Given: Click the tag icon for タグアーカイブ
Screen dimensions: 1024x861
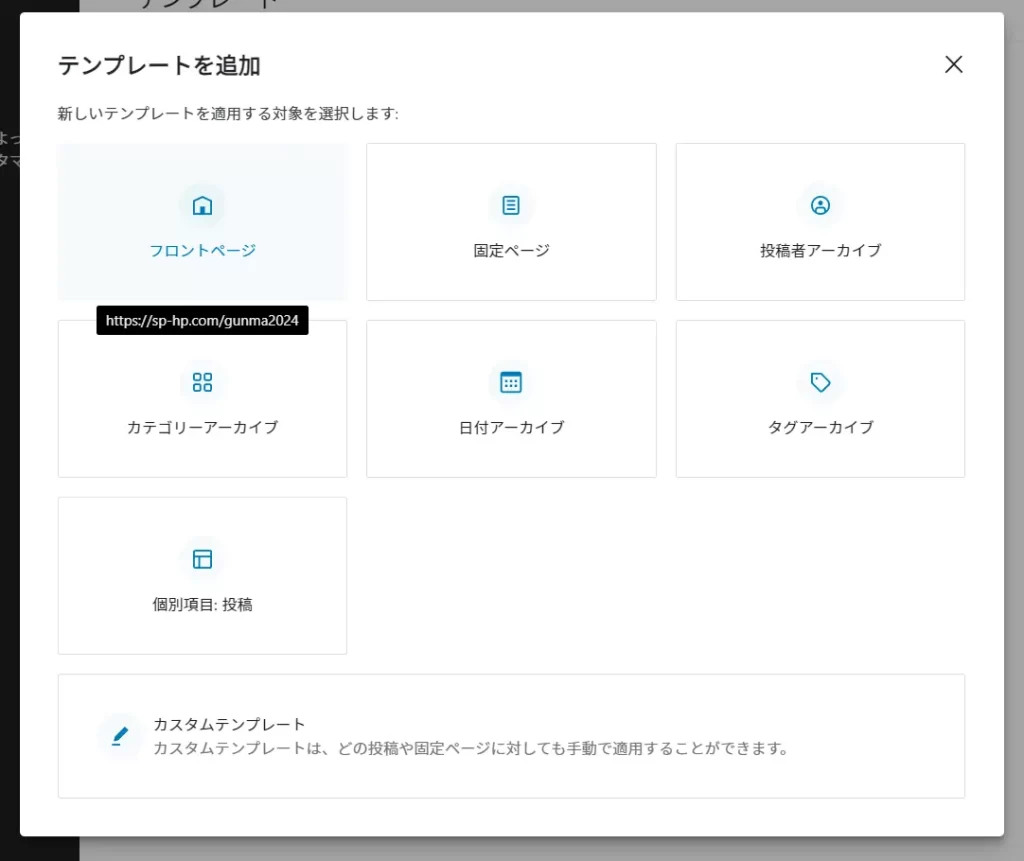Looking at the screenshot, I should point(820,382).
